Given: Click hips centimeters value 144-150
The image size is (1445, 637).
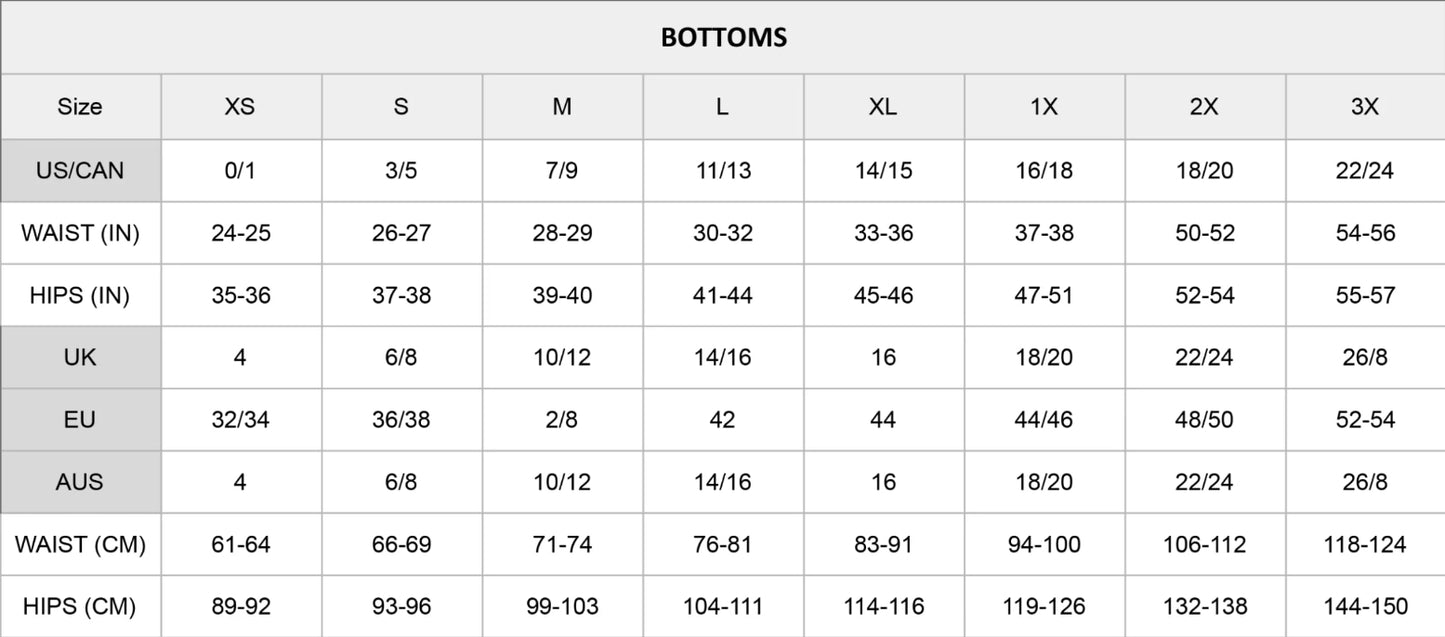Looking at the screenshot, I should click(1364, 606).
